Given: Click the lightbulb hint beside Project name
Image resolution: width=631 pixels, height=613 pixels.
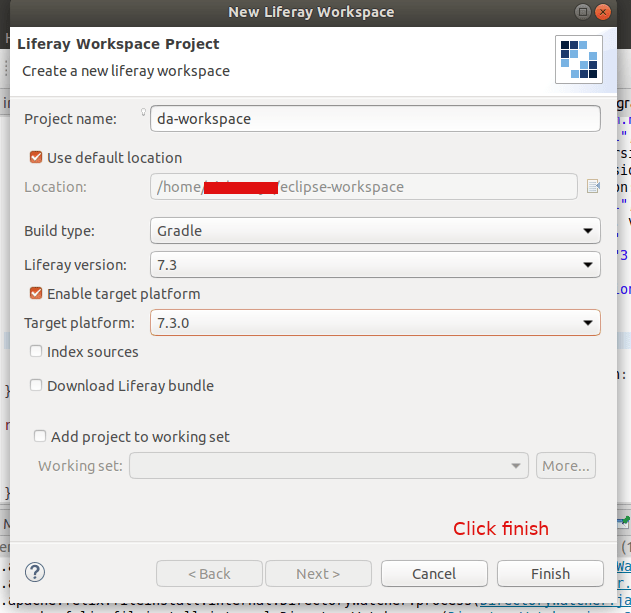Looking at the screenshot, I should (x=143, y=112).
